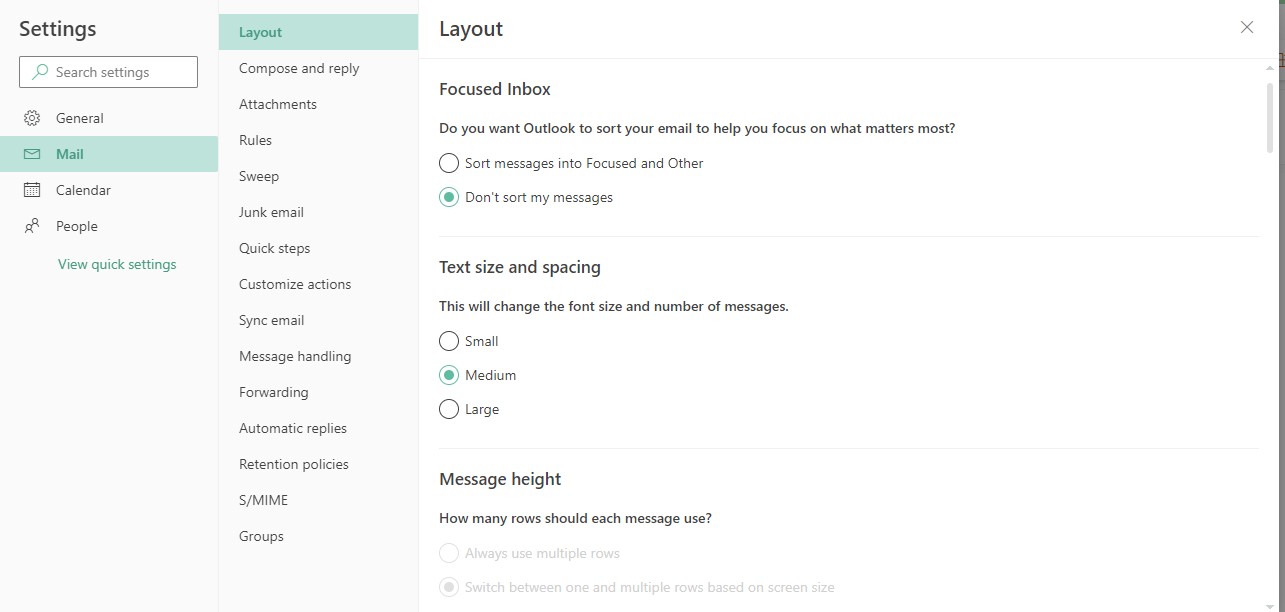Click the General gear icon
The image size is (1285, 612).
pos(32,118)
